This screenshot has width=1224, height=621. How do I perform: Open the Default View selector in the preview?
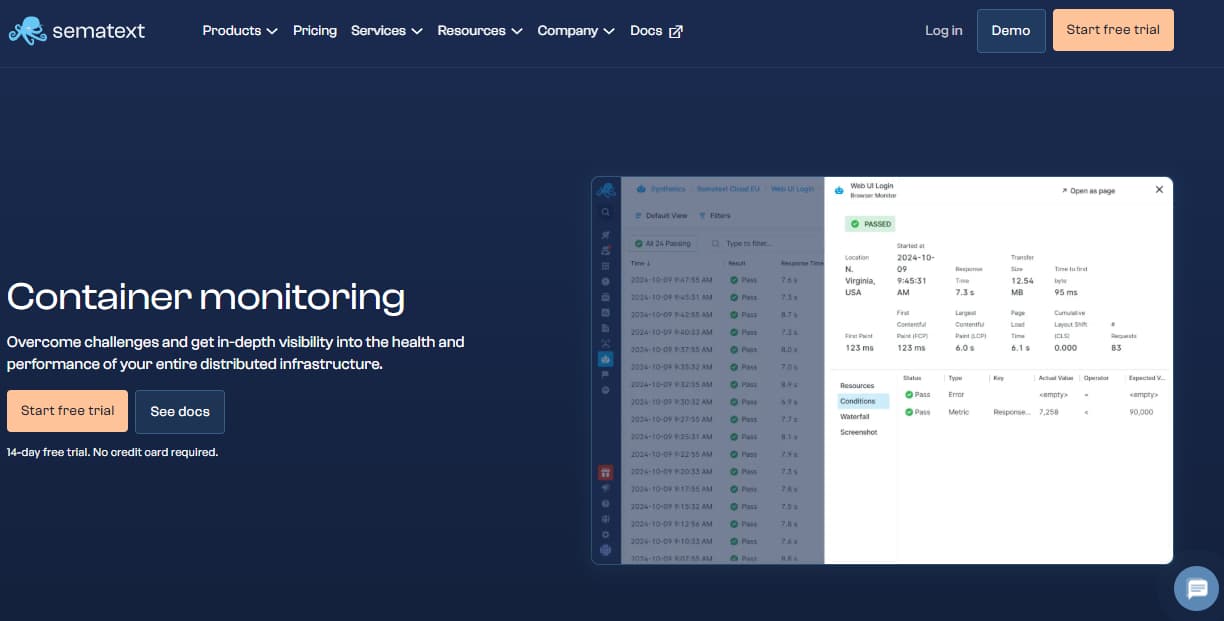[x=661, y=216]
